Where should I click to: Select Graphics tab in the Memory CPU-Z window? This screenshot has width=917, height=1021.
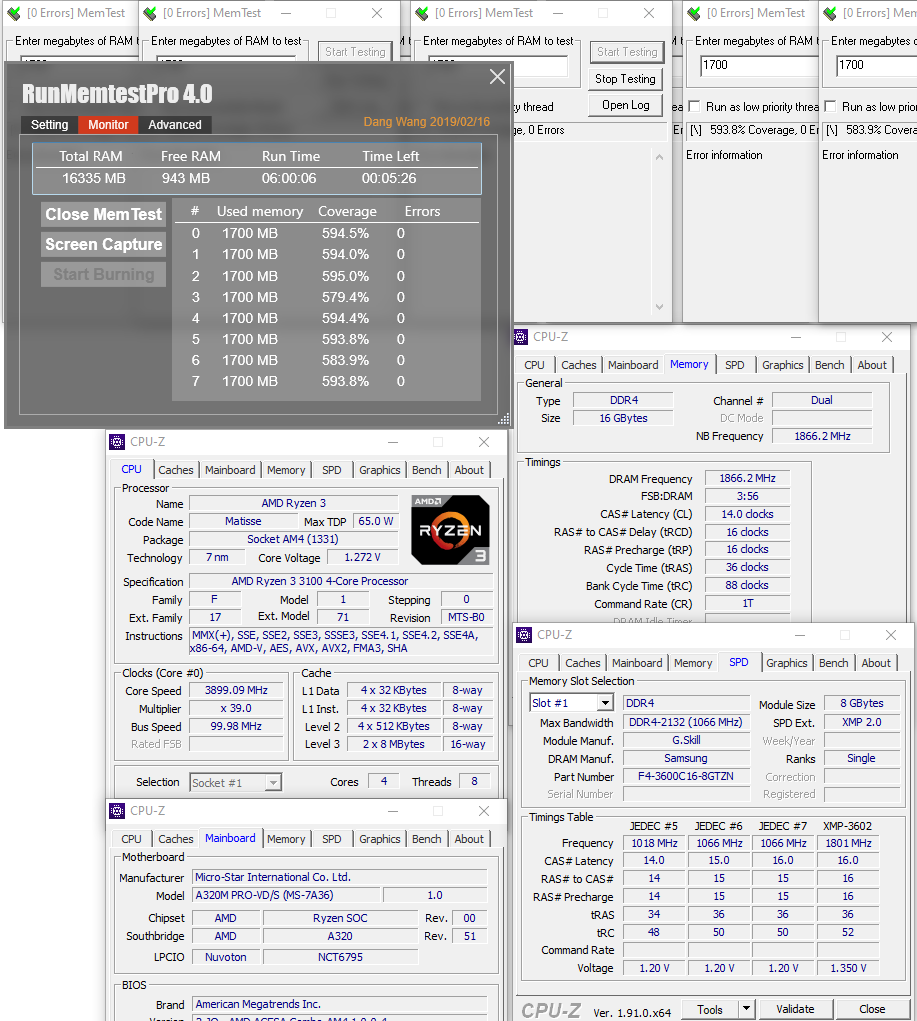(782, 365)
